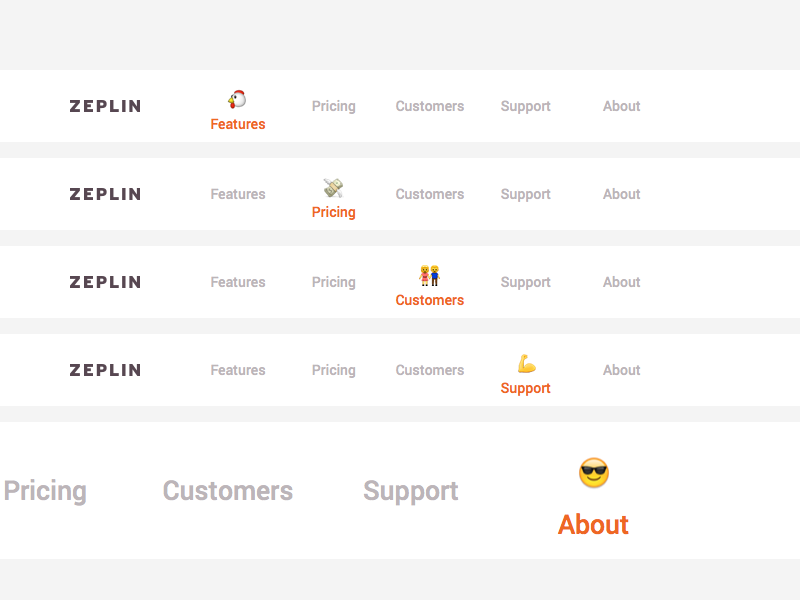The width and height of the screenshot is (800, 600).
Task: Click the couple emoji above Customers
Action: (429, 274)
